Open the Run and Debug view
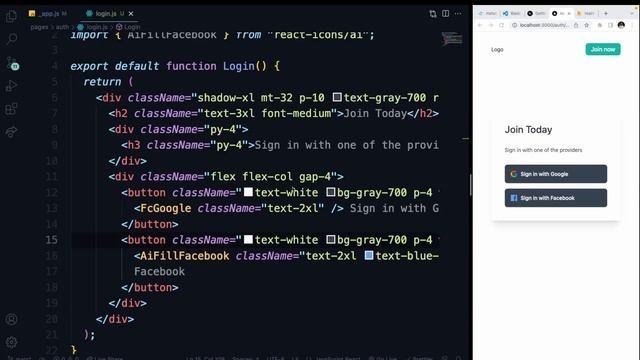The image size is (640, 360). (11, 86)
